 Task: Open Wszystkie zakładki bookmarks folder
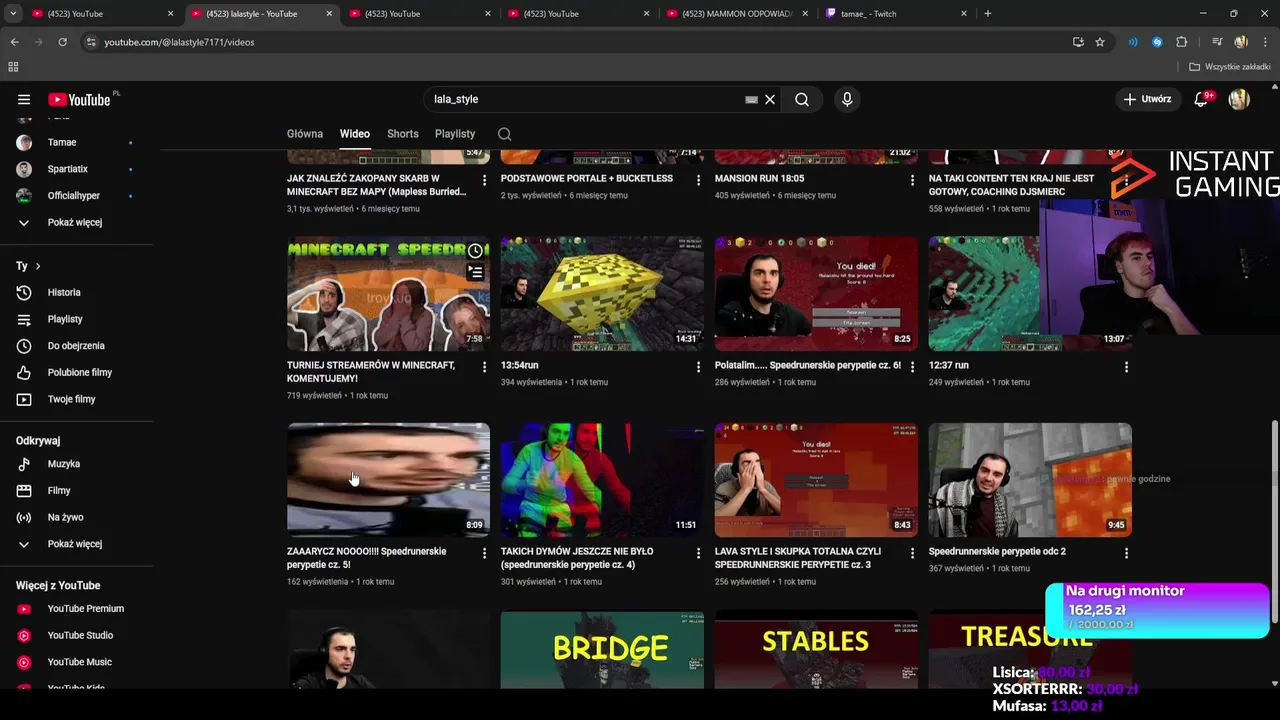pos(1230,67)
